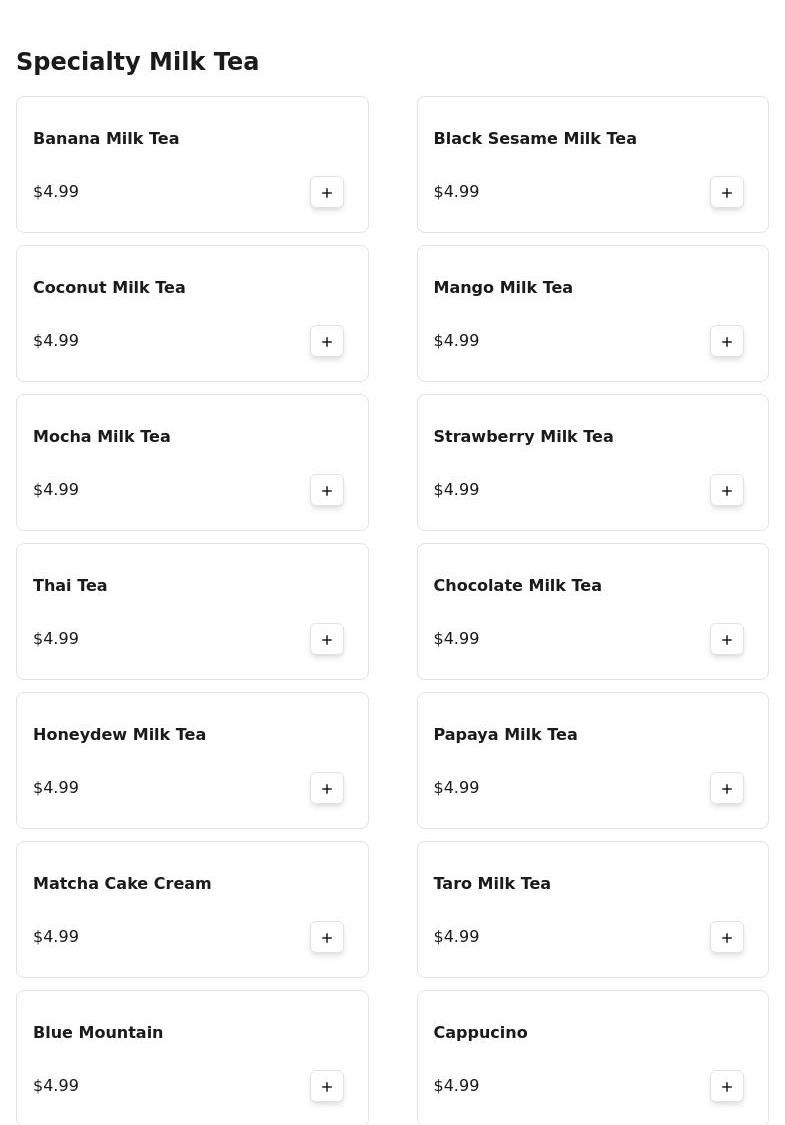Image resolution: width=785 pixels, height=1125 pixels.
Task: Add Chocolate Milk Tea via plus icon
Action: tap(727, 639)
